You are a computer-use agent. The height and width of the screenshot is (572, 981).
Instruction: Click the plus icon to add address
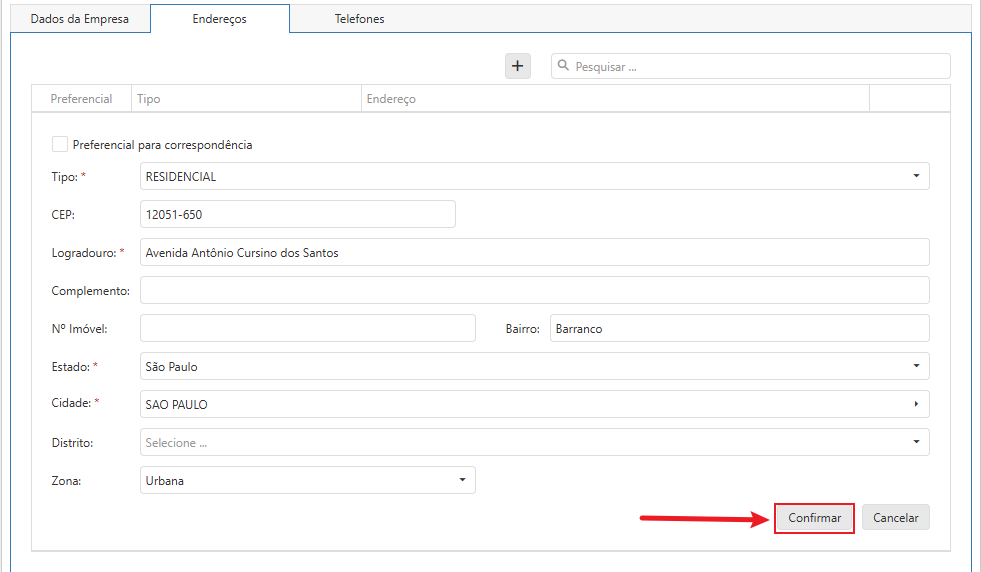[517, 66]
